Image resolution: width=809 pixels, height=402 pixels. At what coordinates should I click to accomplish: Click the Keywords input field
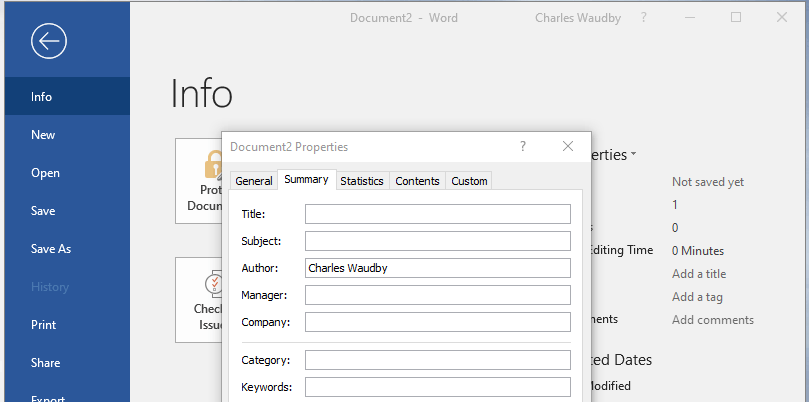coord(438,387)
